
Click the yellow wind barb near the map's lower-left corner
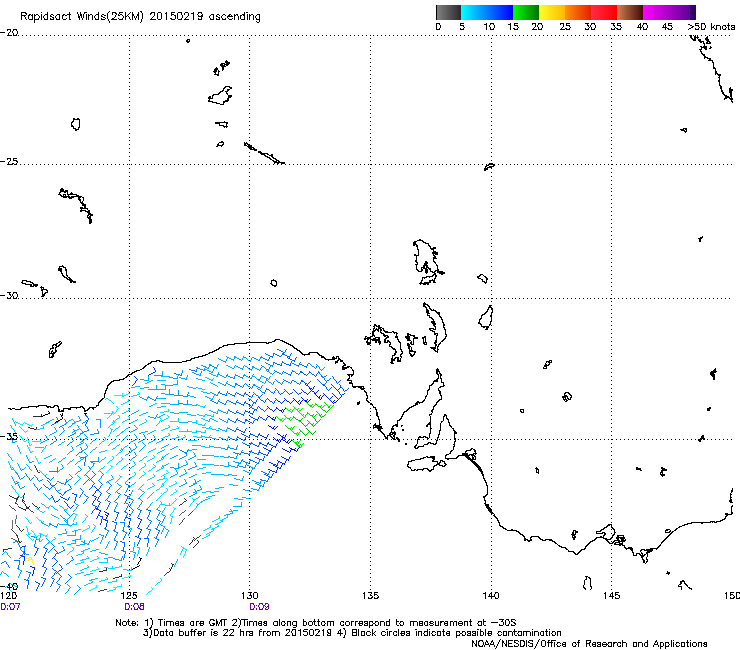click(x=30, y=560)
